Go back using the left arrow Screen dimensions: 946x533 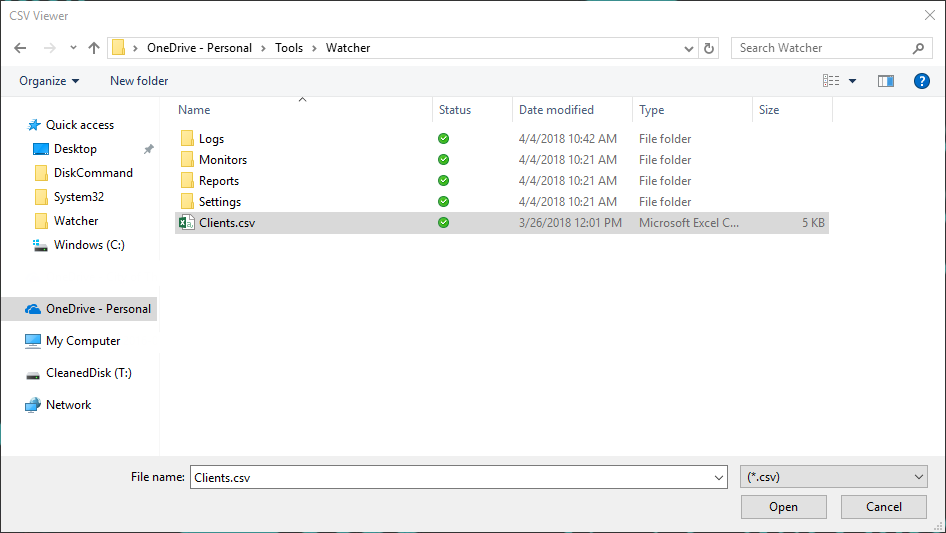click(x=20, y=48)
